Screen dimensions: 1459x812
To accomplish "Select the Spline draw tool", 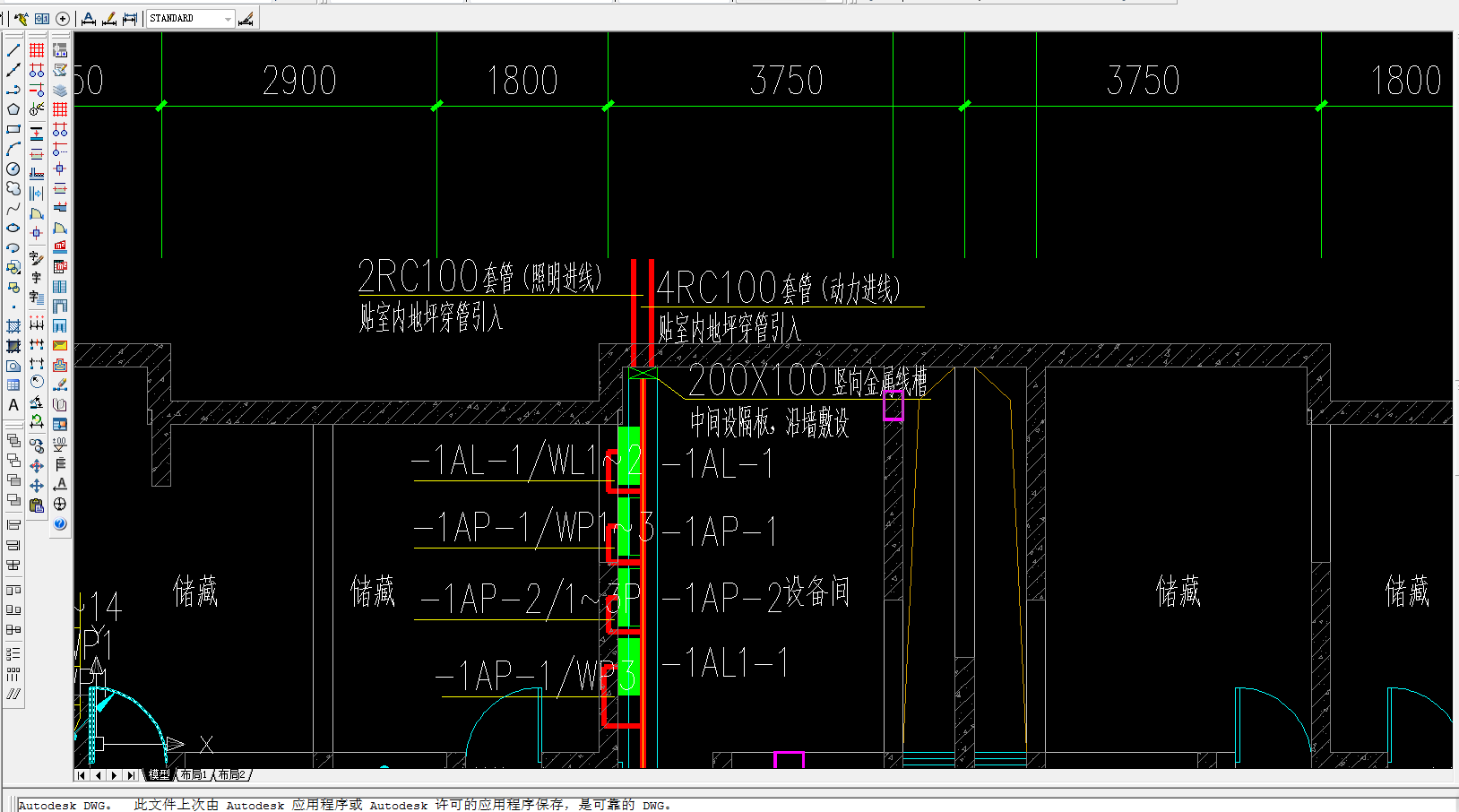I will [x=13, y=208].
